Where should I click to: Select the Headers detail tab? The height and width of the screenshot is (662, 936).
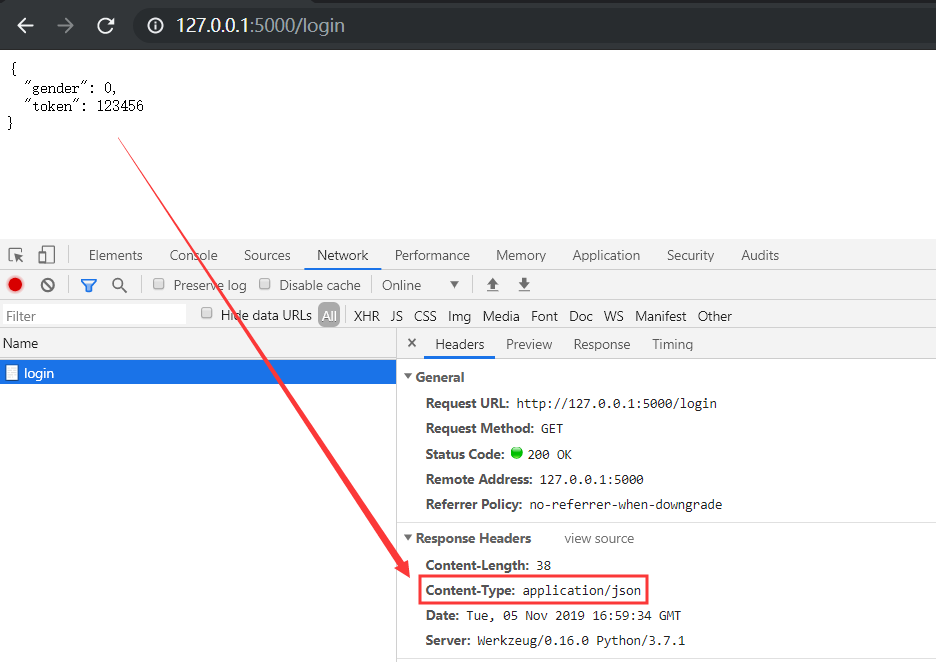[460, 344]
